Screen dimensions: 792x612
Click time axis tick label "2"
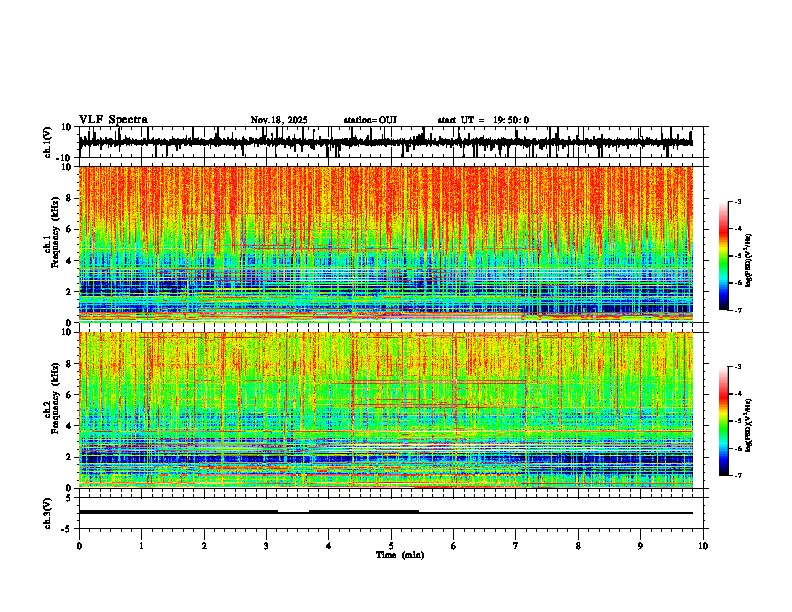tap(204, 546)
